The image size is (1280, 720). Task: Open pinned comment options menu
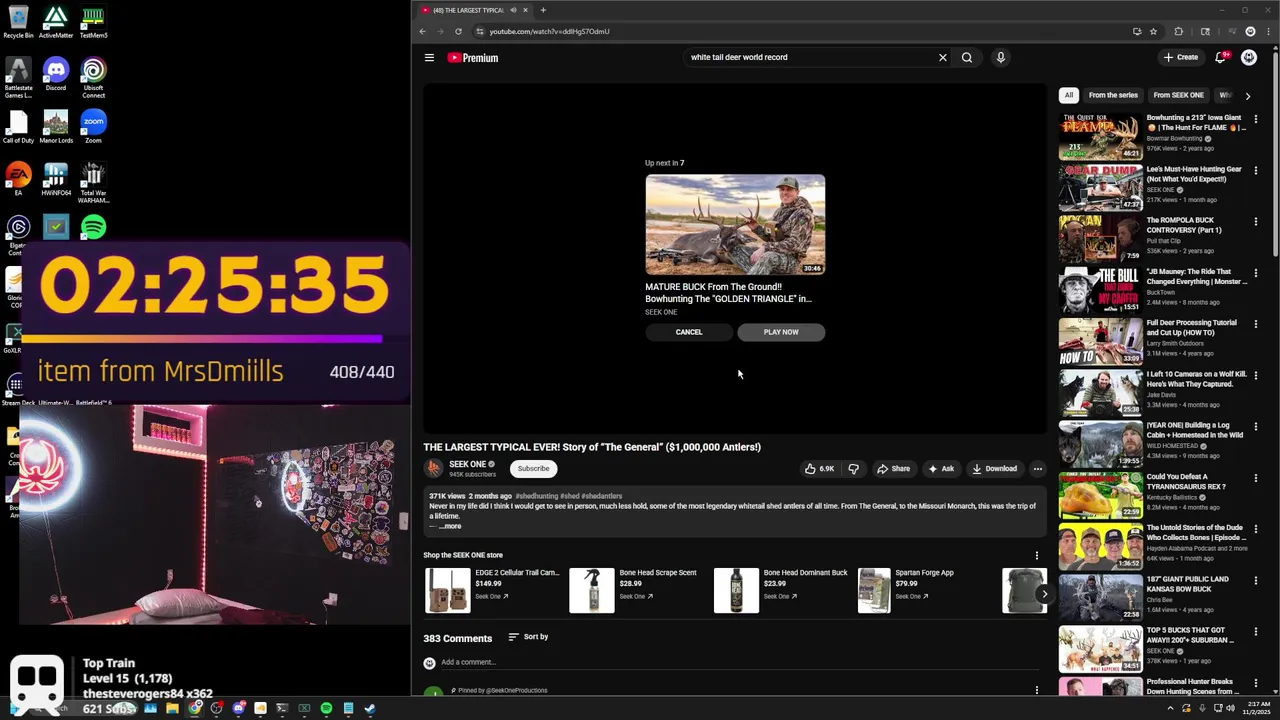[x=1037, y=690]
